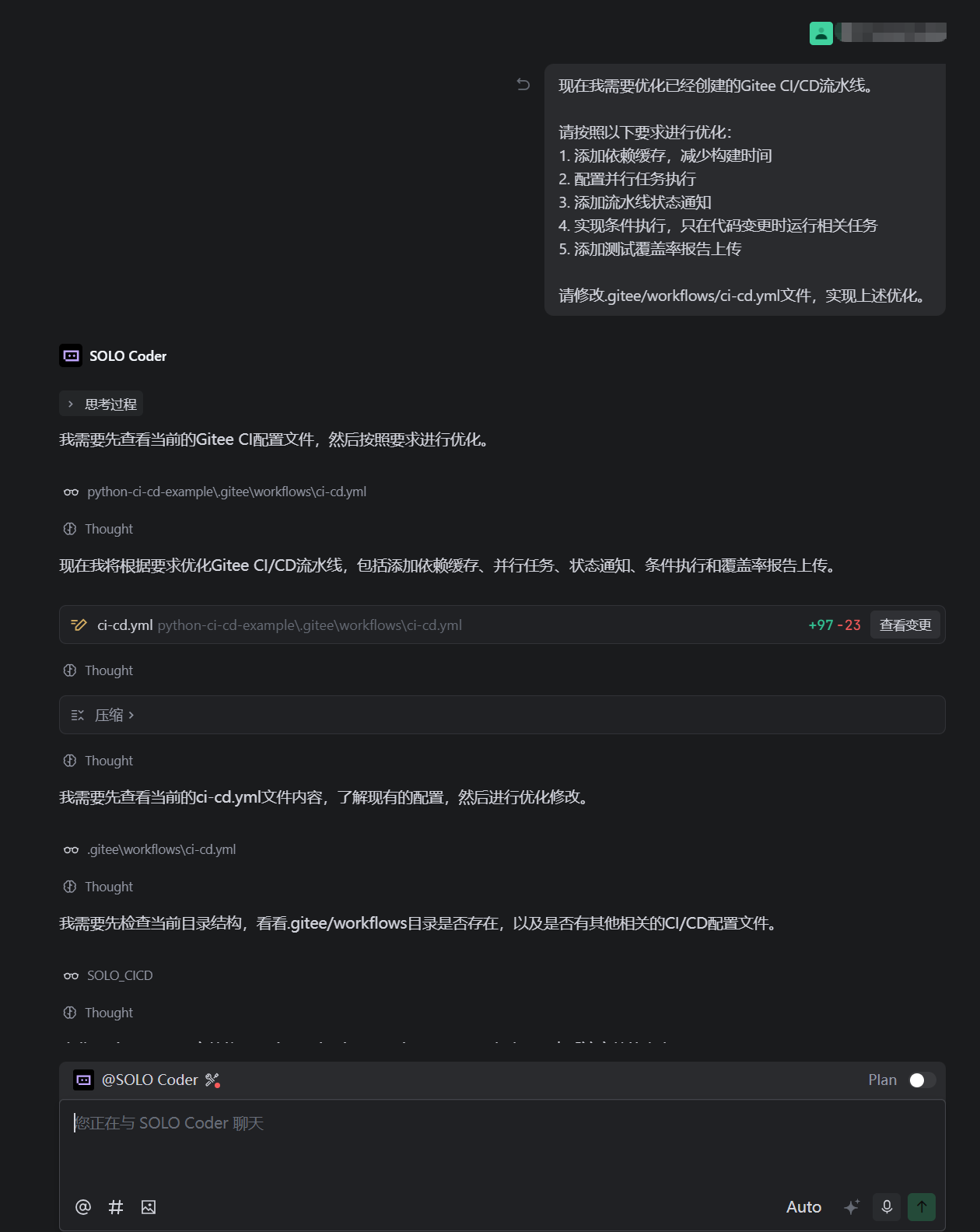Expand the 思考过程 section
980x1232 pixels.
point(101,404)
